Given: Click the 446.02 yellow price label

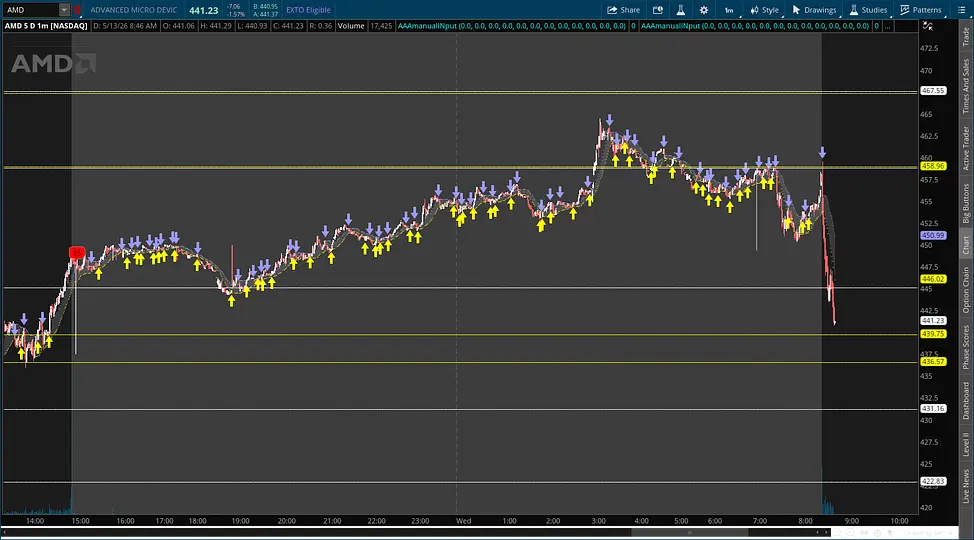Looking at the screenshot, I should coord(933,279).
